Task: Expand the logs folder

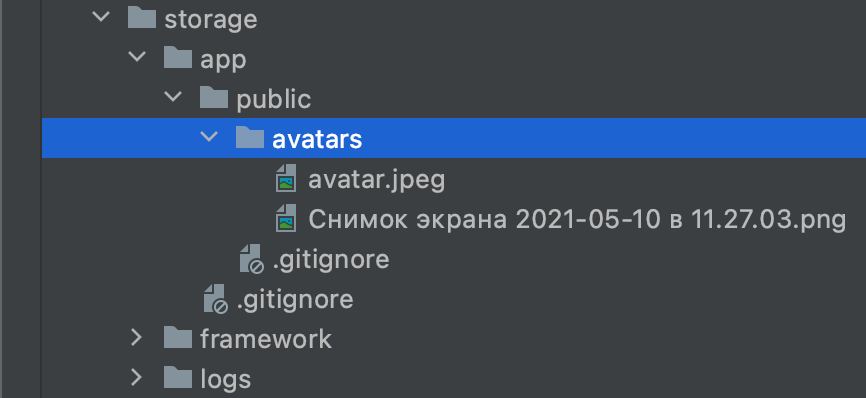Action: (x=136, y=377)
